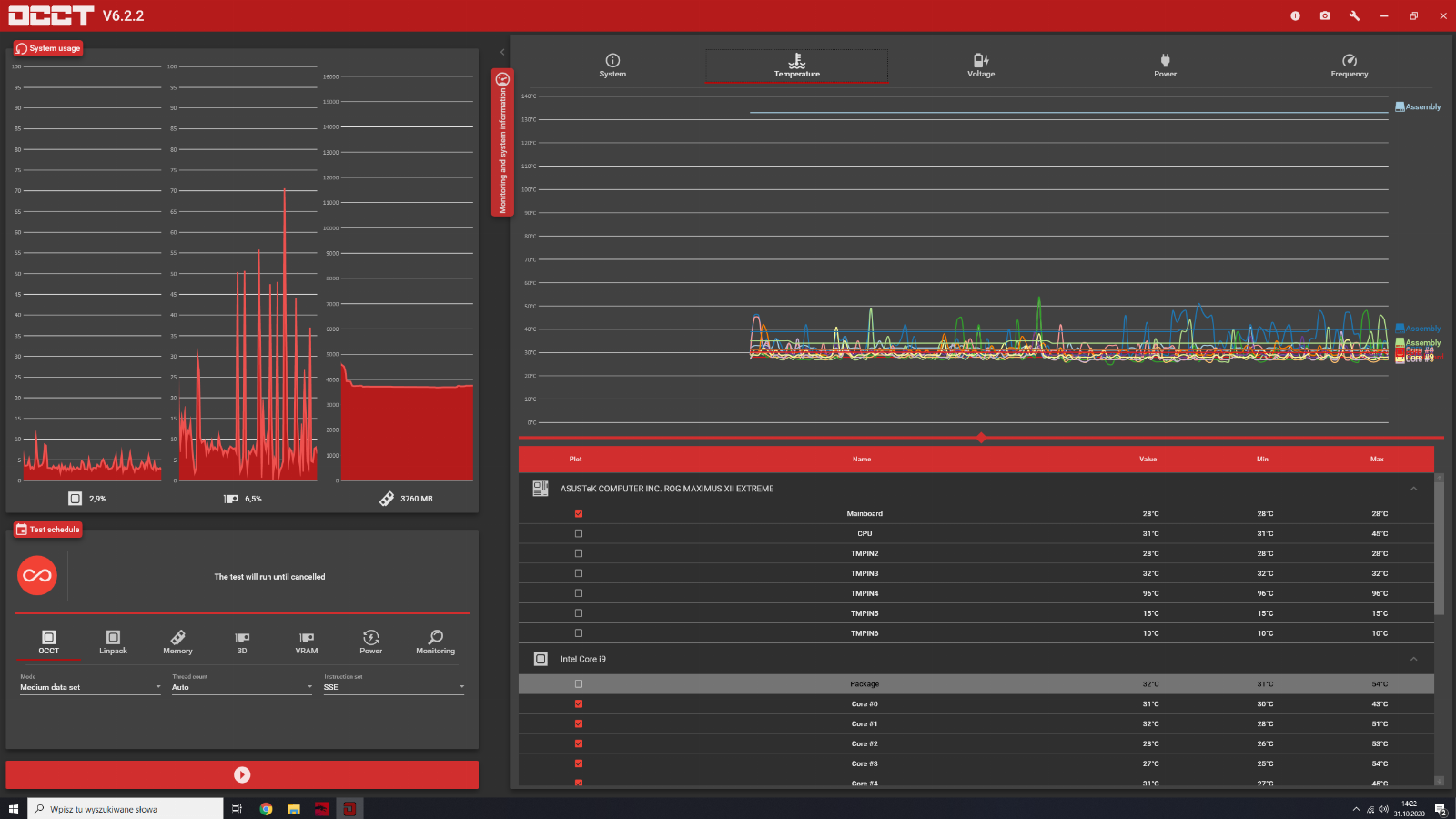Take a screenshot with the camera icon
1456x819 pixels.
[x=1325, y=15]
